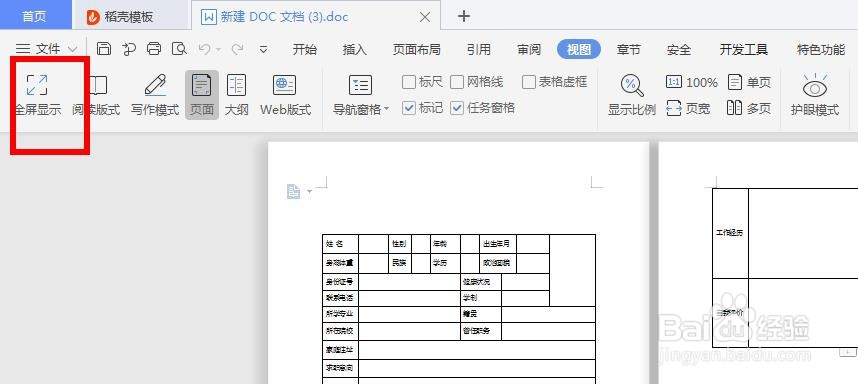Expand the Navigation pane dropdown arrow

386,109
